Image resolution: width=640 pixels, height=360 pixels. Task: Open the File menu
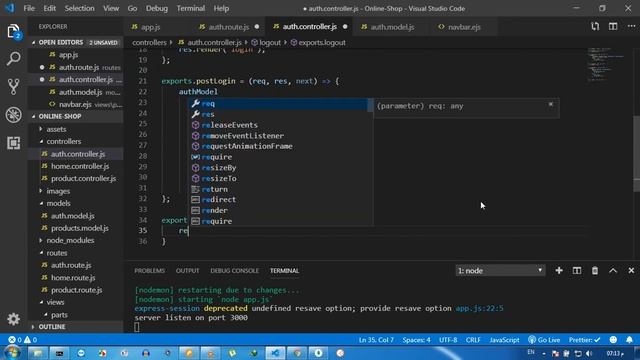tap(29, 8)
